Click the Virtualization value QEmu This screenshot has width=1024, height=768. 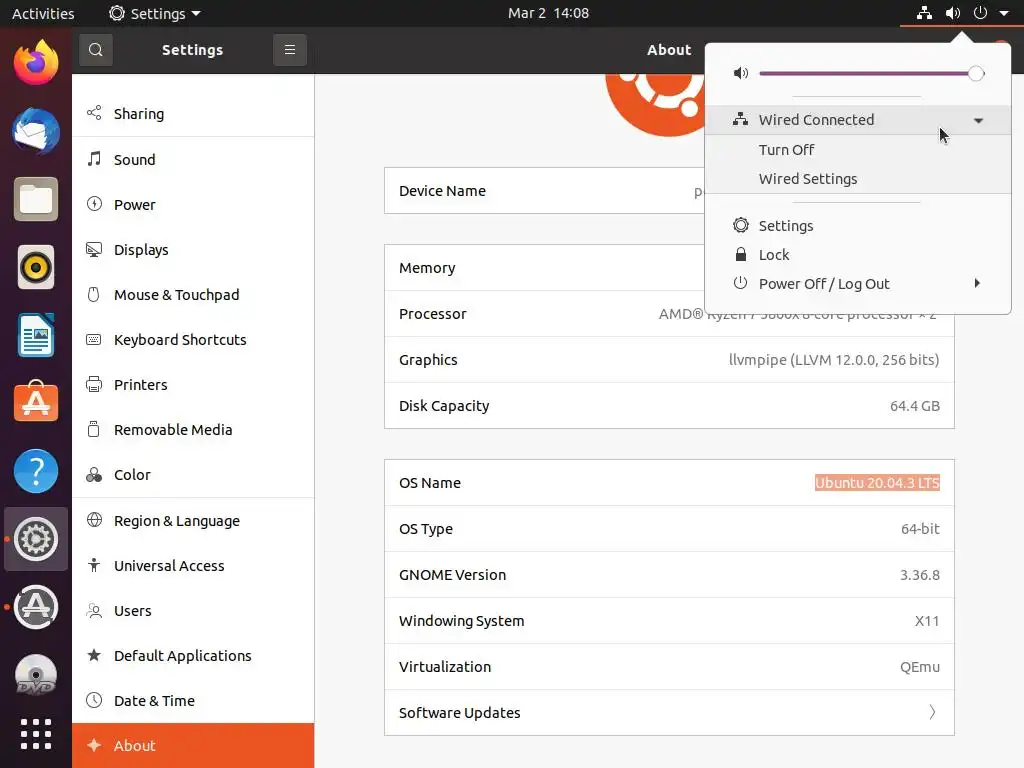[920, 667]
